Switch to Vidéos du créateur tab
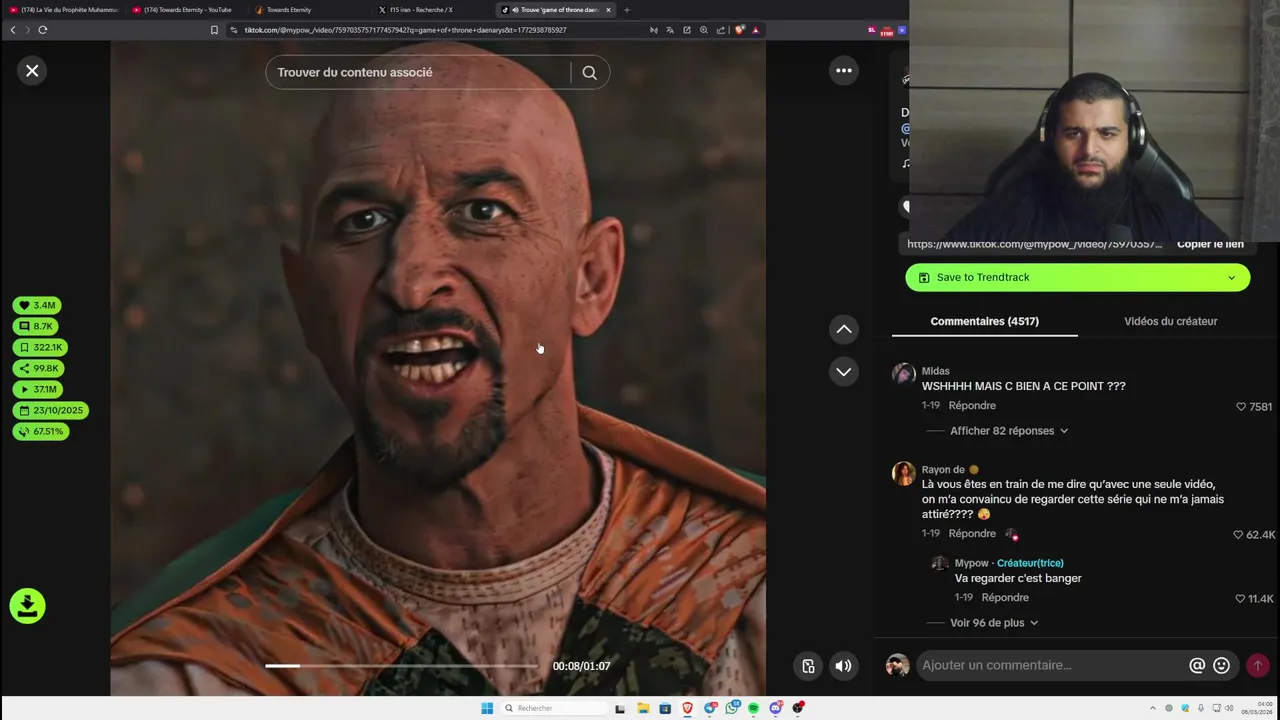Viewport: 1280px width, 720px height. tap(1170, 321)
